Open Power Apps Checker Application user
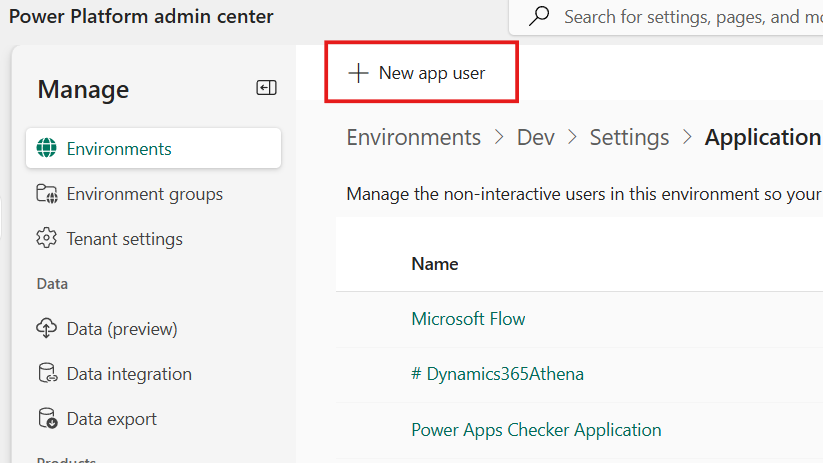The image size is (823, 463). pos(536,430)
